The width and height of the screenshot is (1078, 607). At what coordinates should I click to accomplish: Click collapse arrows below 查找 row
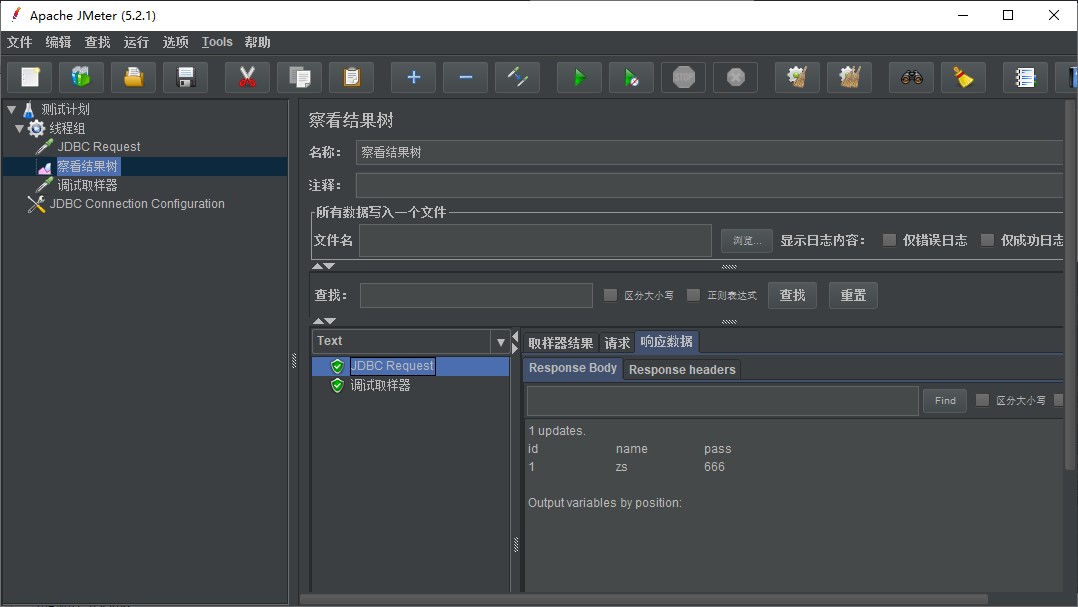[324, 321]
